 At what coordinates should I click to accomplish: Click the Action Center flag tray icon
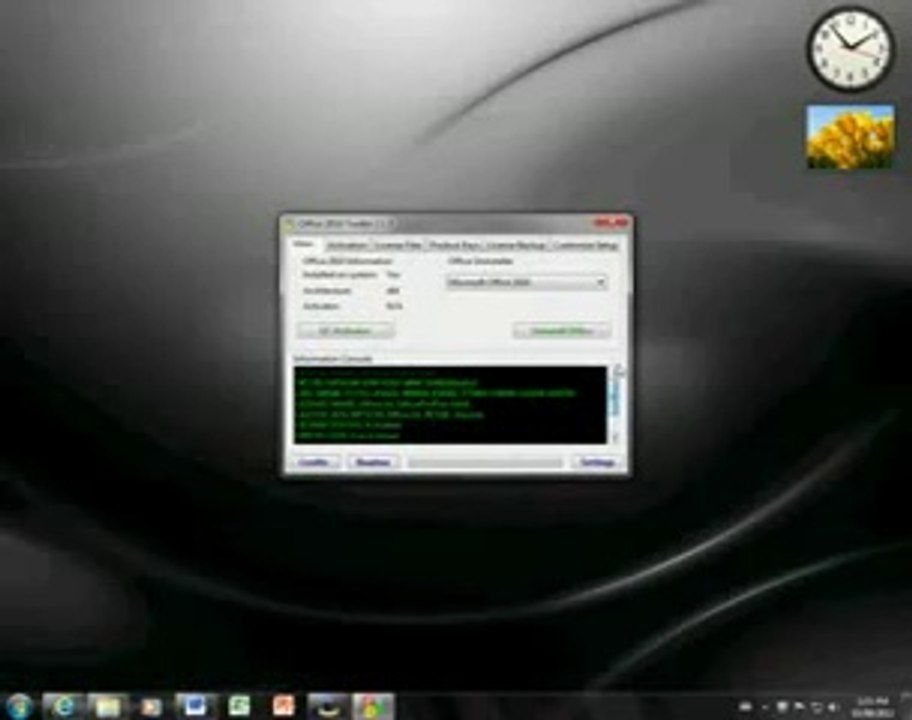[799, 707]
